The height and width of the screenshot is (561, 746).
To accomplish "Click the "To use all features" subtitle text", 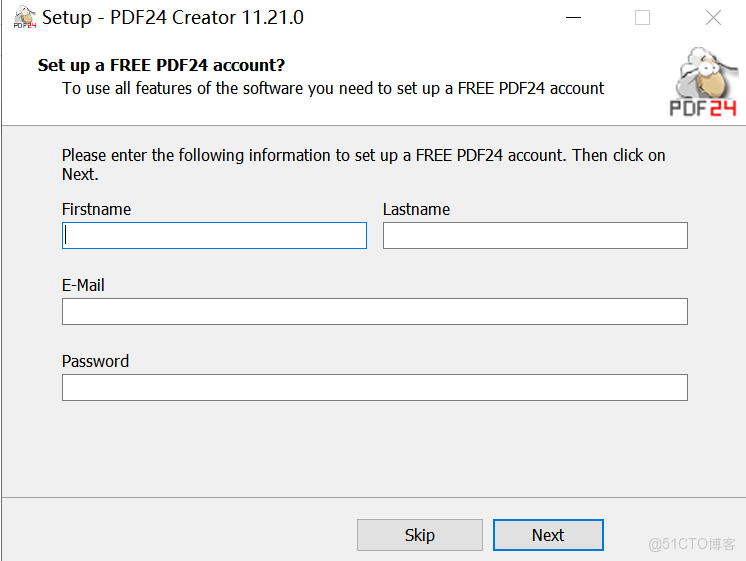I will click(x=333, y=88).
